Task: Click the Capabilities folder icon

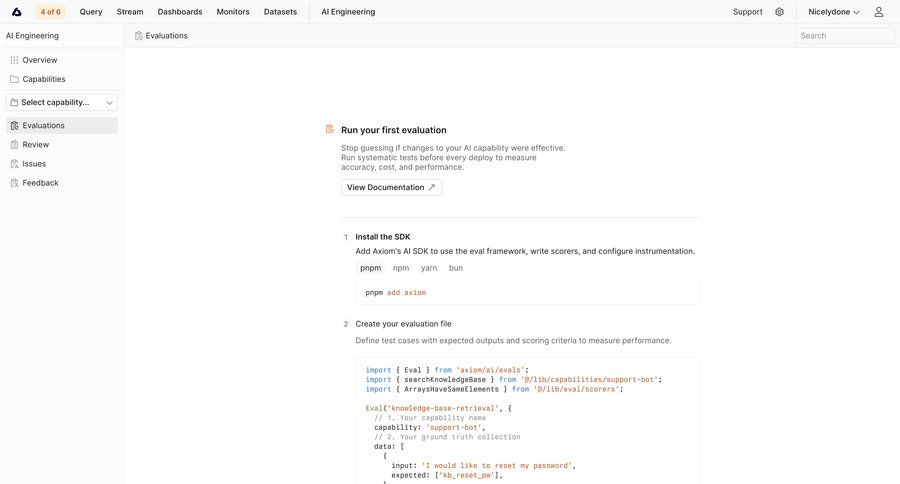Action: (14, 79)
